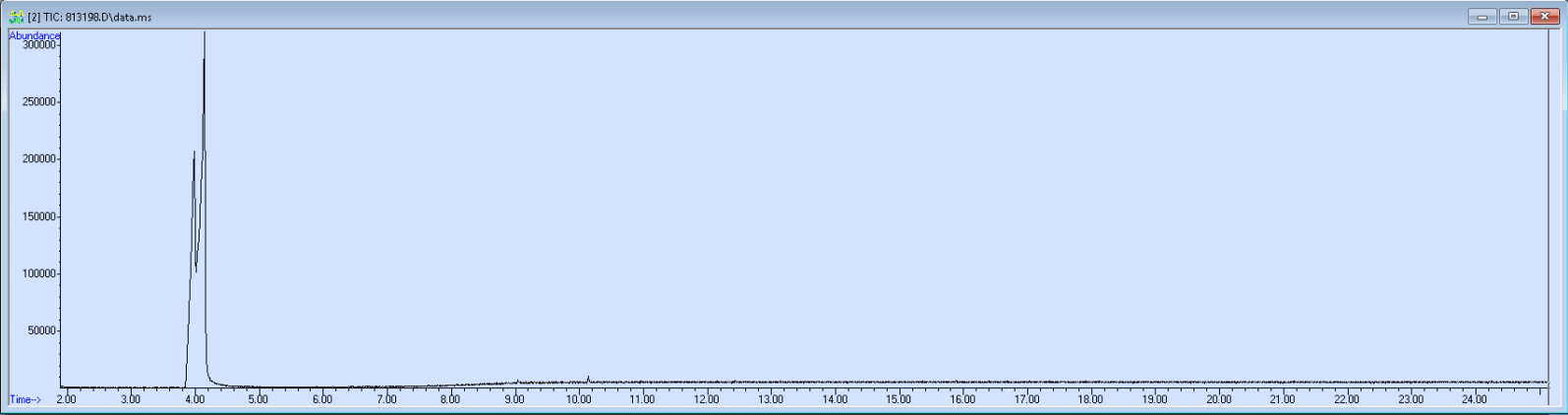Click the TIC window icon in title bar
This screenshot has width=1568, height=415.
point(16,17)
